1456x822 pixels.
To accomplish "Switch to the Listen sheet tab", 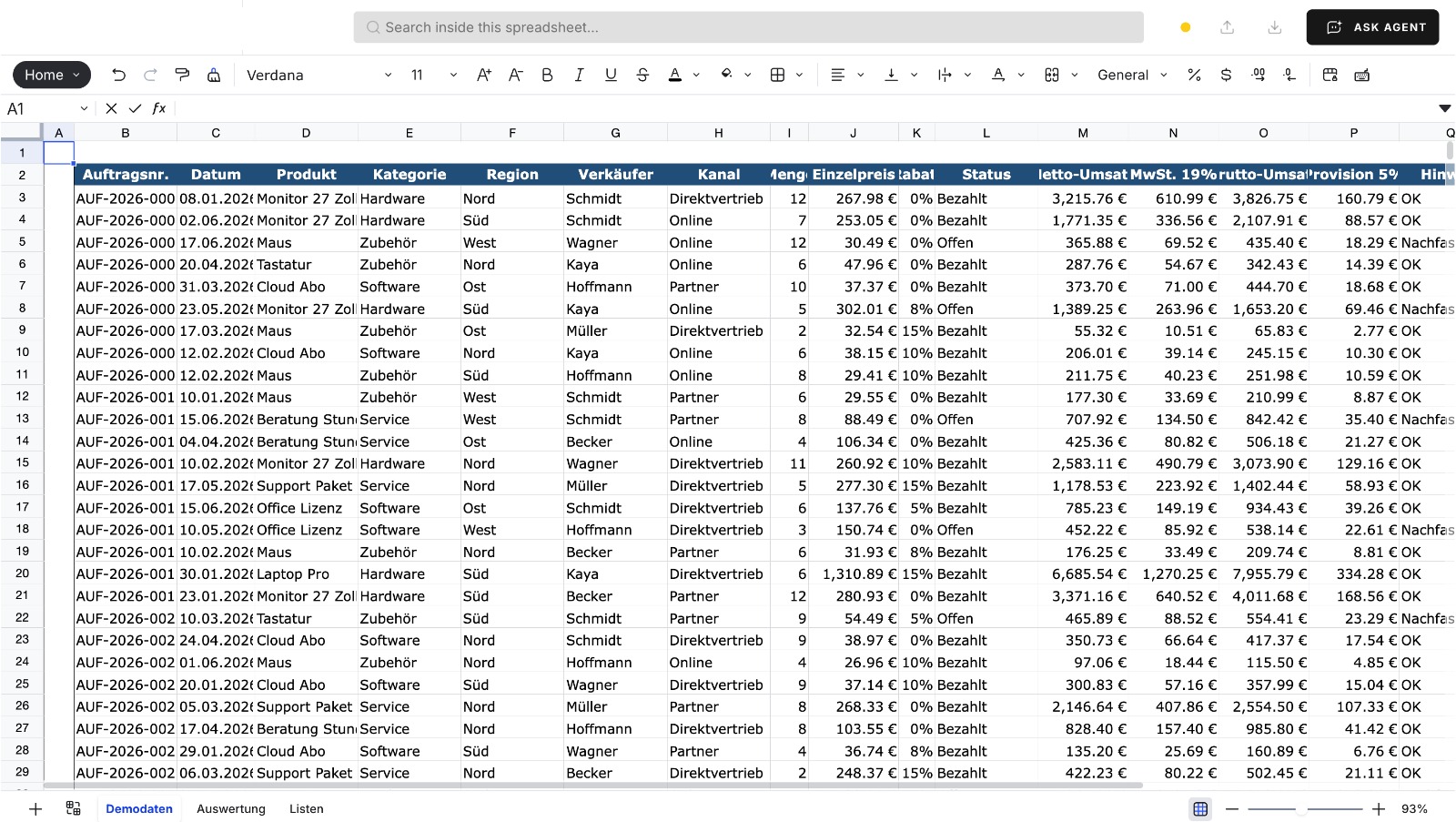I will [x=307, y=808].
